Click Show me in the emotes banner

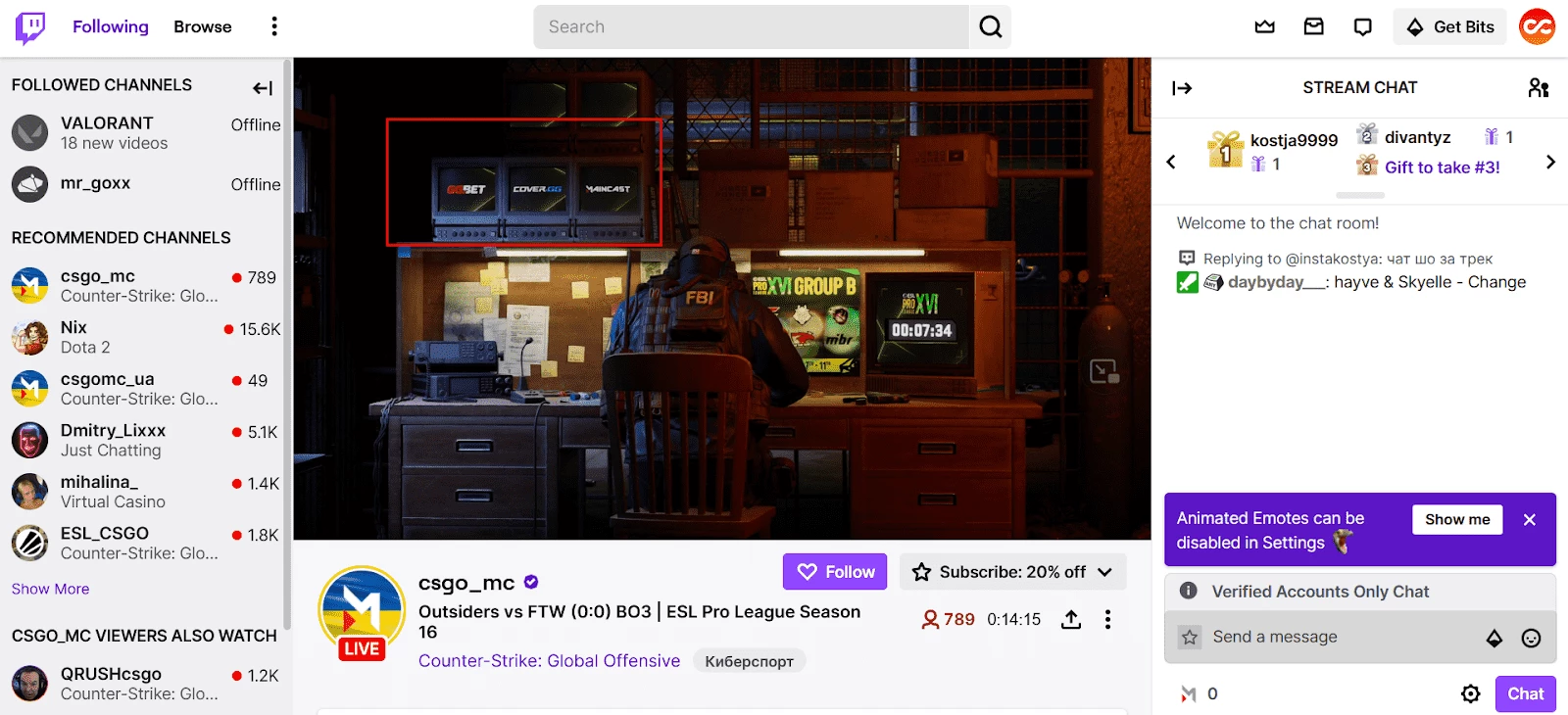[x=1457, y=519]
